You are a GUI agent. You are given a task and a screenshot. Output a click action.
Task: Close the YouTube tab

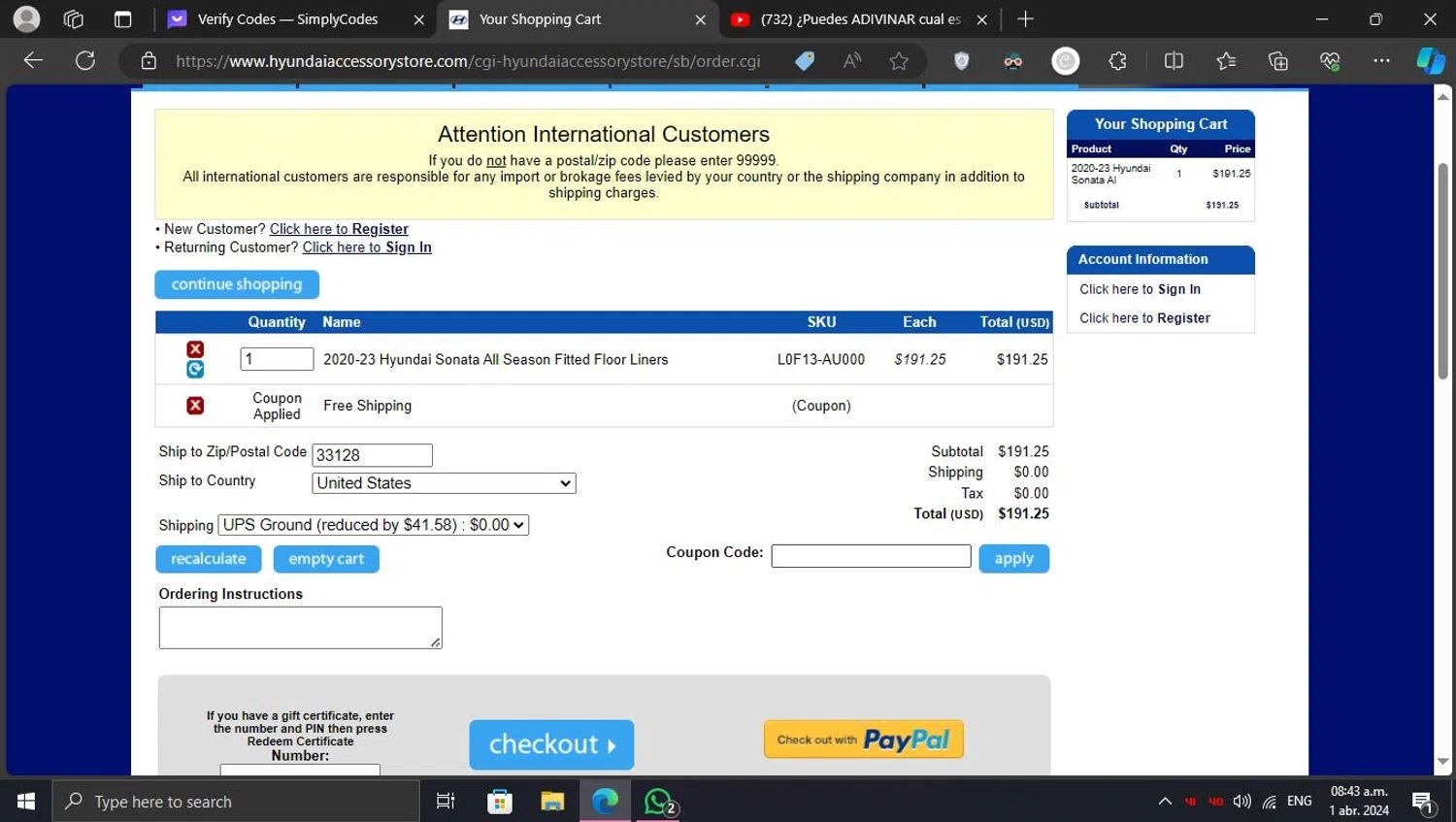(x=981, y=19)
